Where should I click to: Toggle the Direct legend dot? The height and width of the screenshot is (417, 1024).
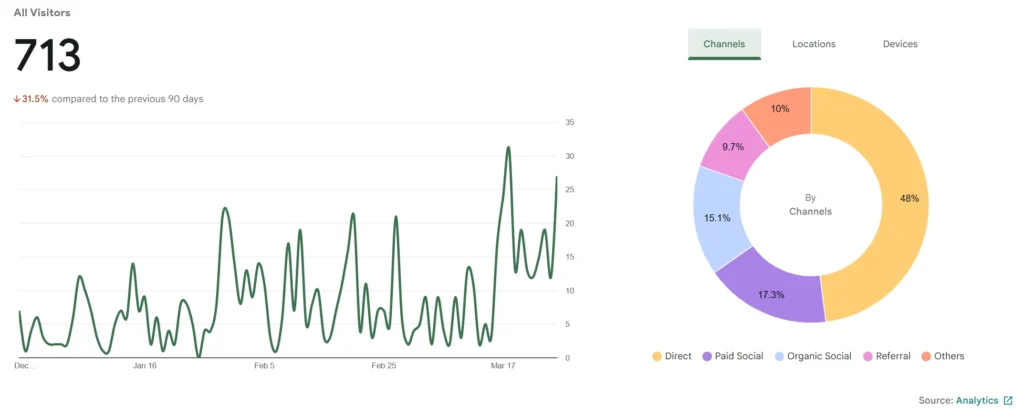coord(657,356)
